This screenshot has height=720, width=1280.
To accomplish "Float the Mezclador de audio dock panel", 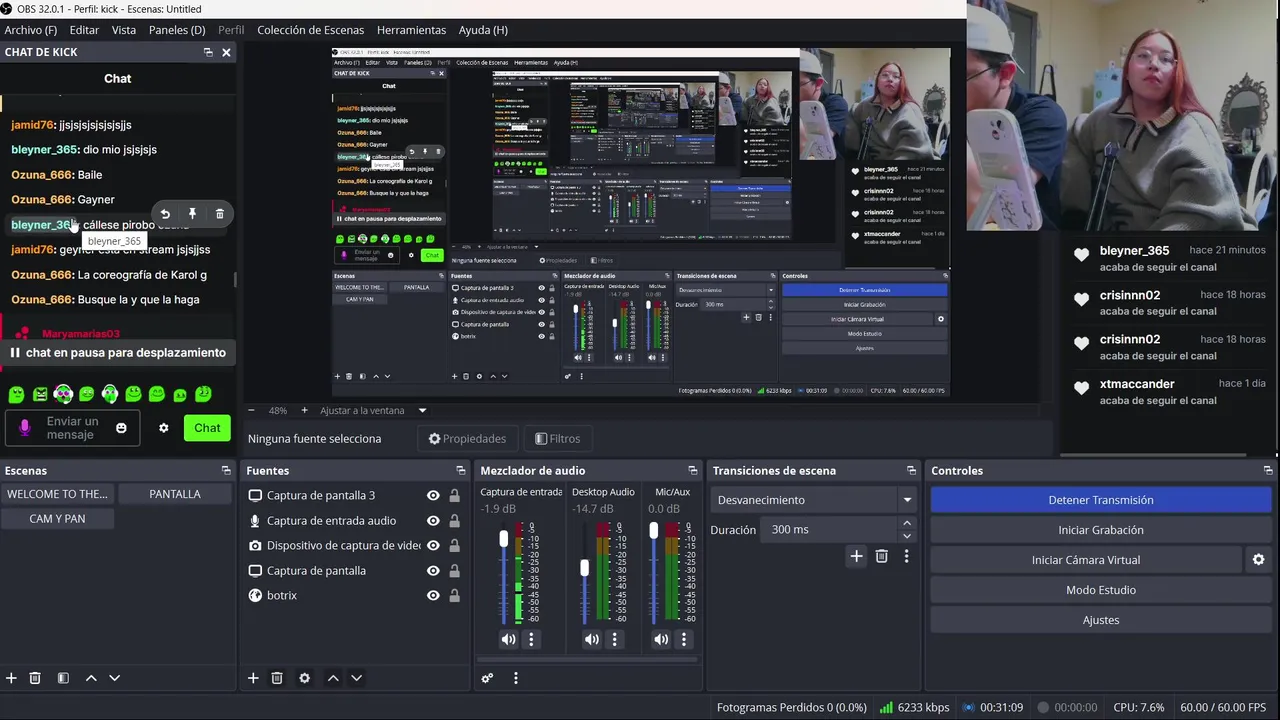I will pos(692,470).
